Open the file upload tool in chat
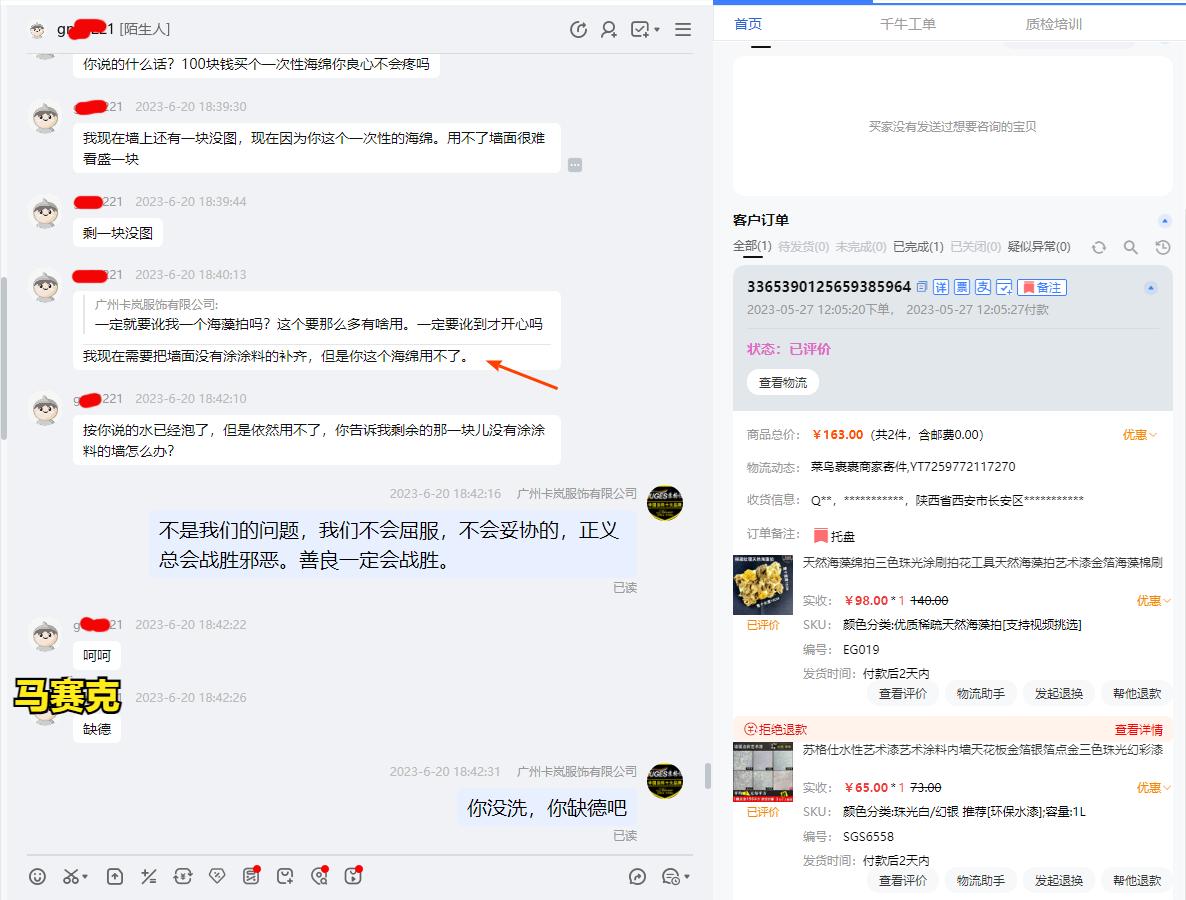1186x900 pixels. 114,876
